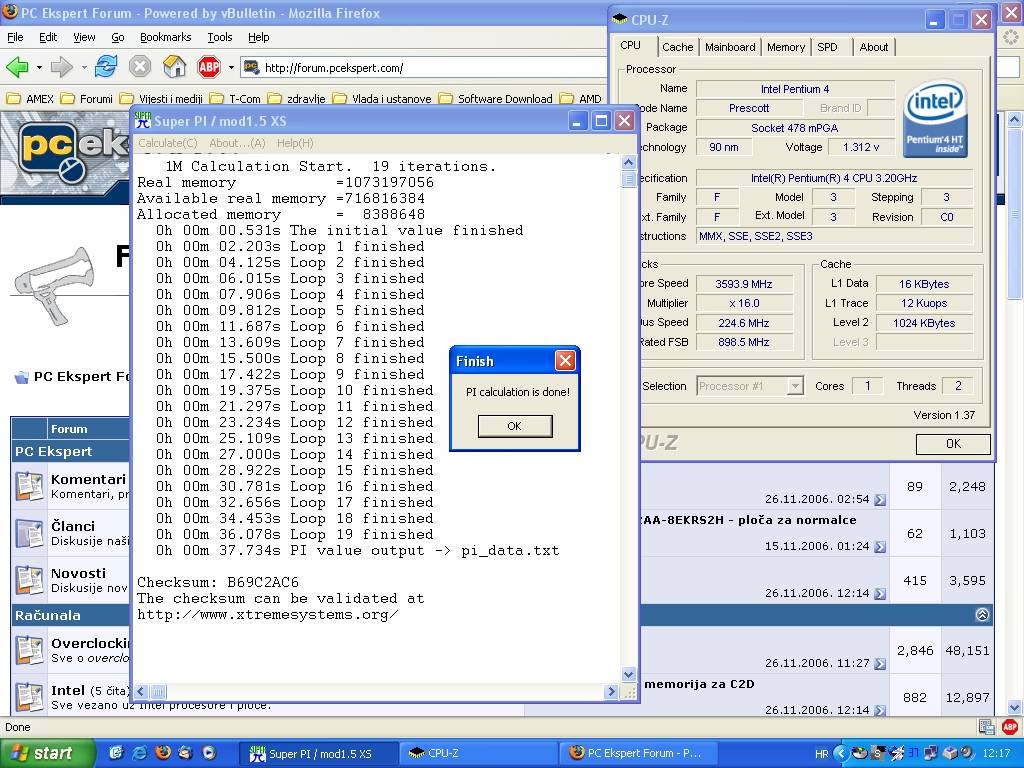
Task: Open the File menu in Firefox
Action: coord(15,37)
